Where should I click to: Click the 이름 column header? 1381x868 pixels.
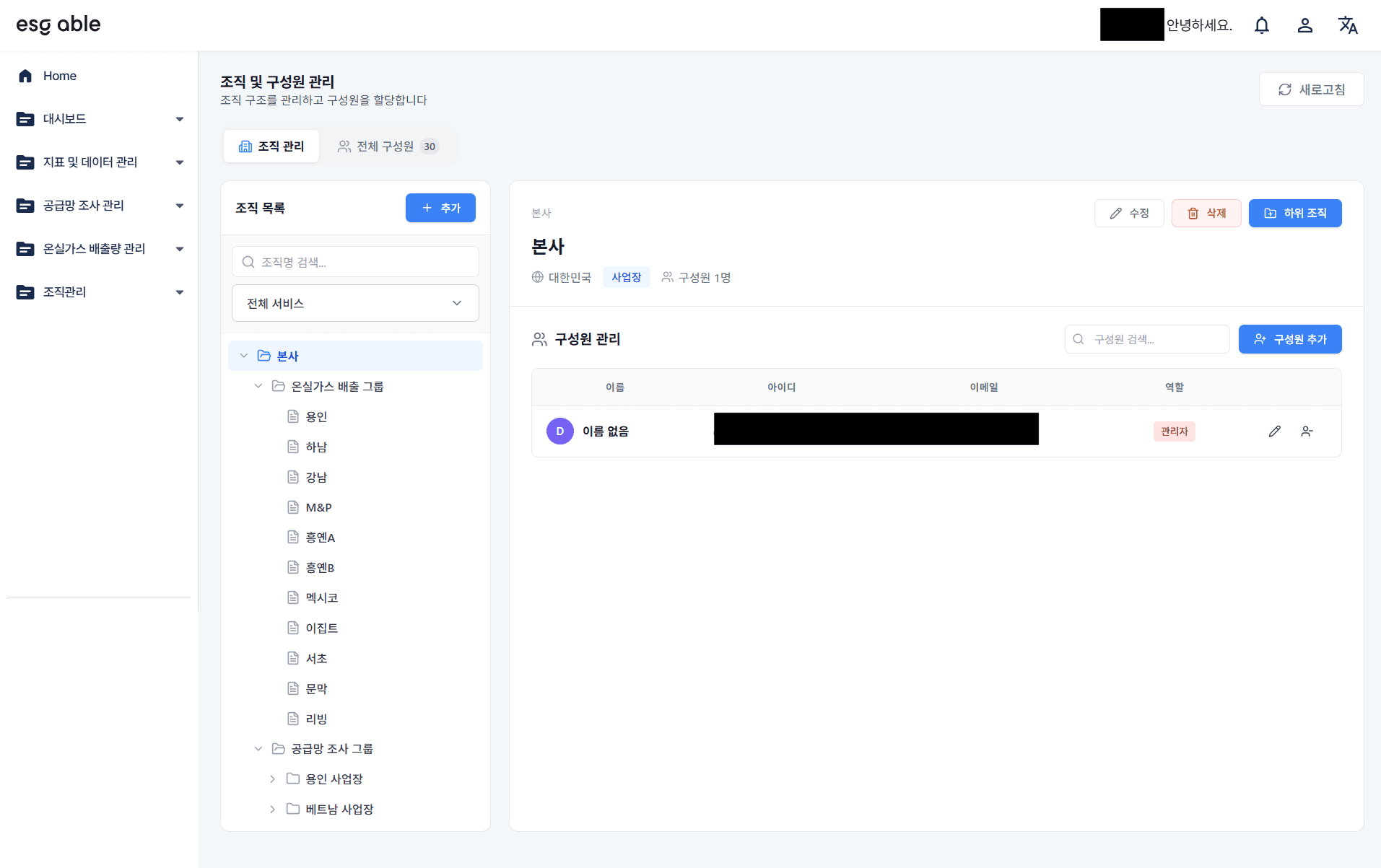pyautogui.click(x=614, y=387)
